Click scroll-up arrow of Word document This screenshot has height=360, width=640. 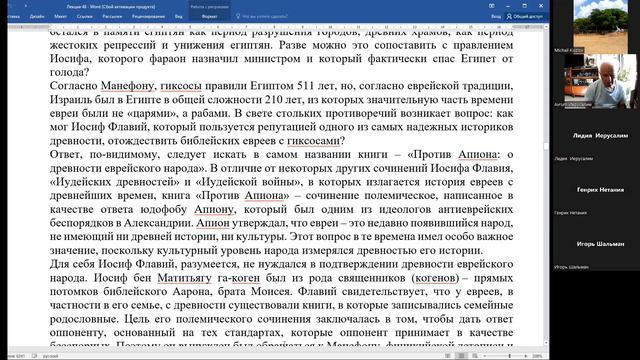pyautogui.click(x=546, y=27)
